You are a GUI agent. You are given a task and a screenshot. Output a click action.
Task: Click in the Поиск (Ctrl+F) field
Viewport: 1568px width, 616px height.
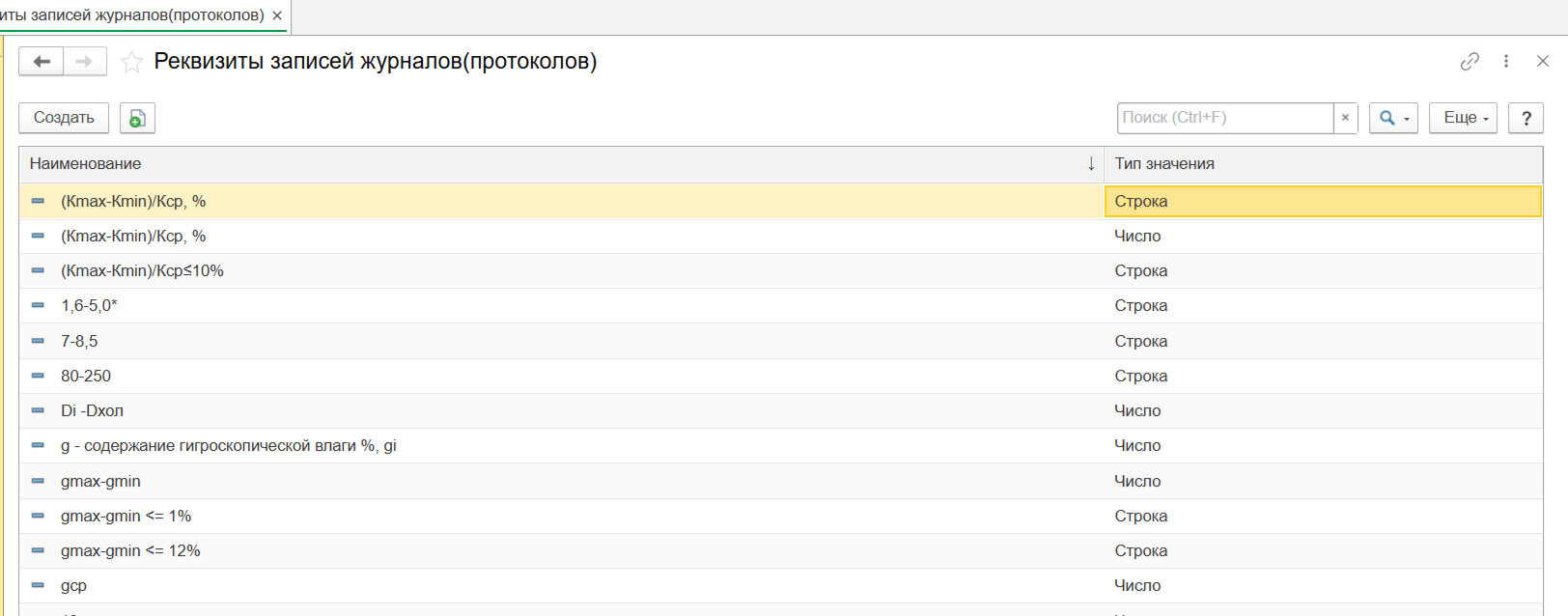click(1224, 118)
